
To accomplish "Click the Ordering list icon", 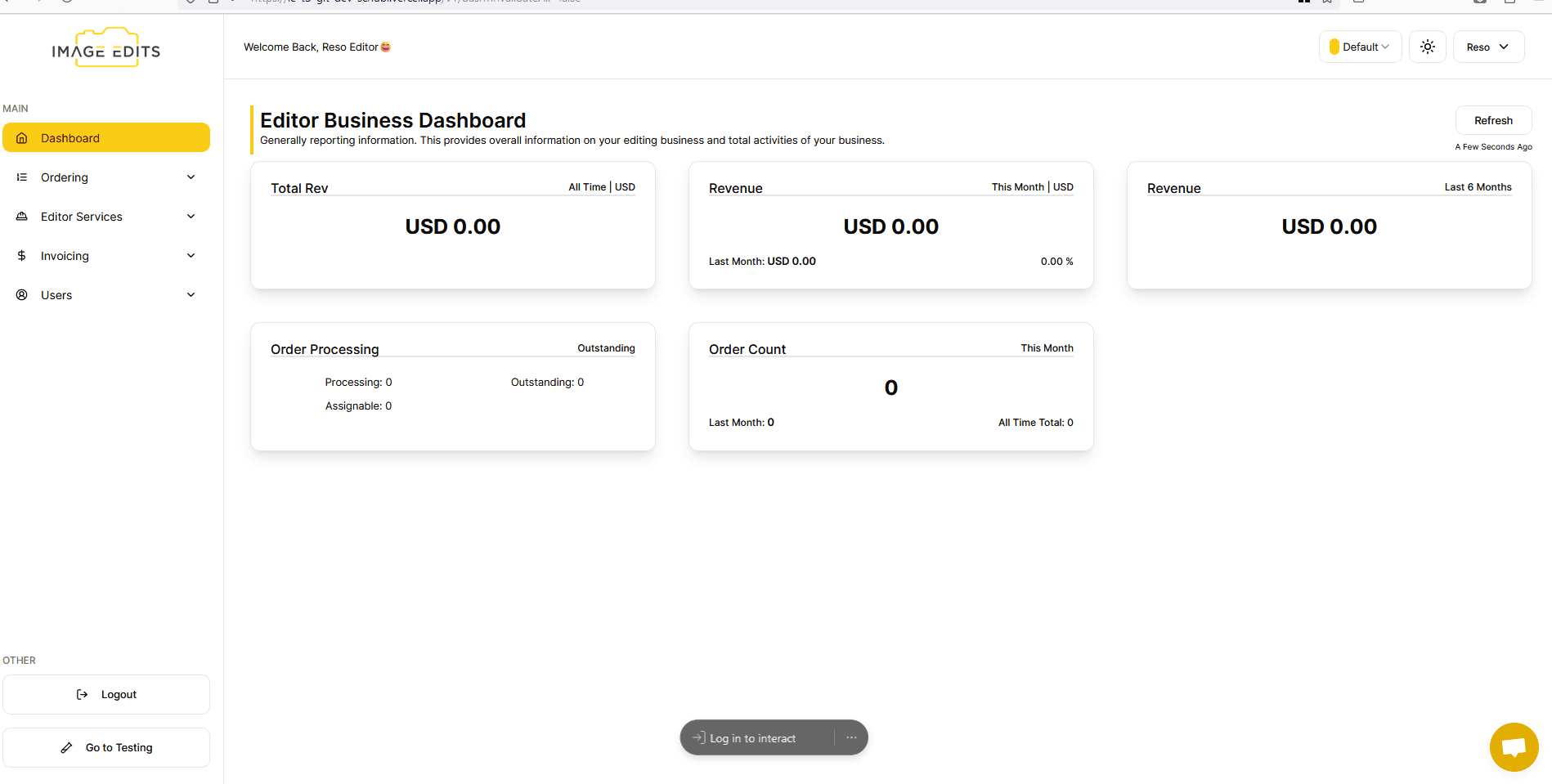I will pyautogui.click(x=22, y=177).
